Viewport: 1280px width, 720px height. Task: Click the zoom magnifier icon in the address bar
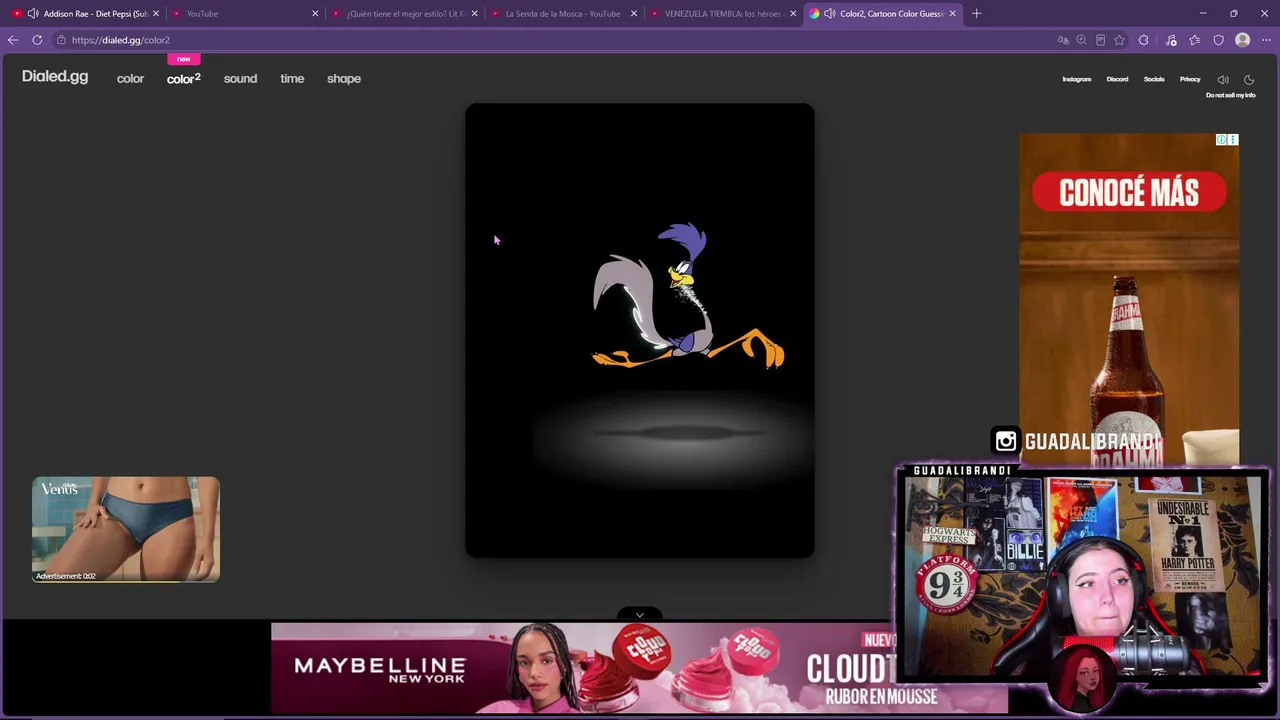(x=1081, y=40)
